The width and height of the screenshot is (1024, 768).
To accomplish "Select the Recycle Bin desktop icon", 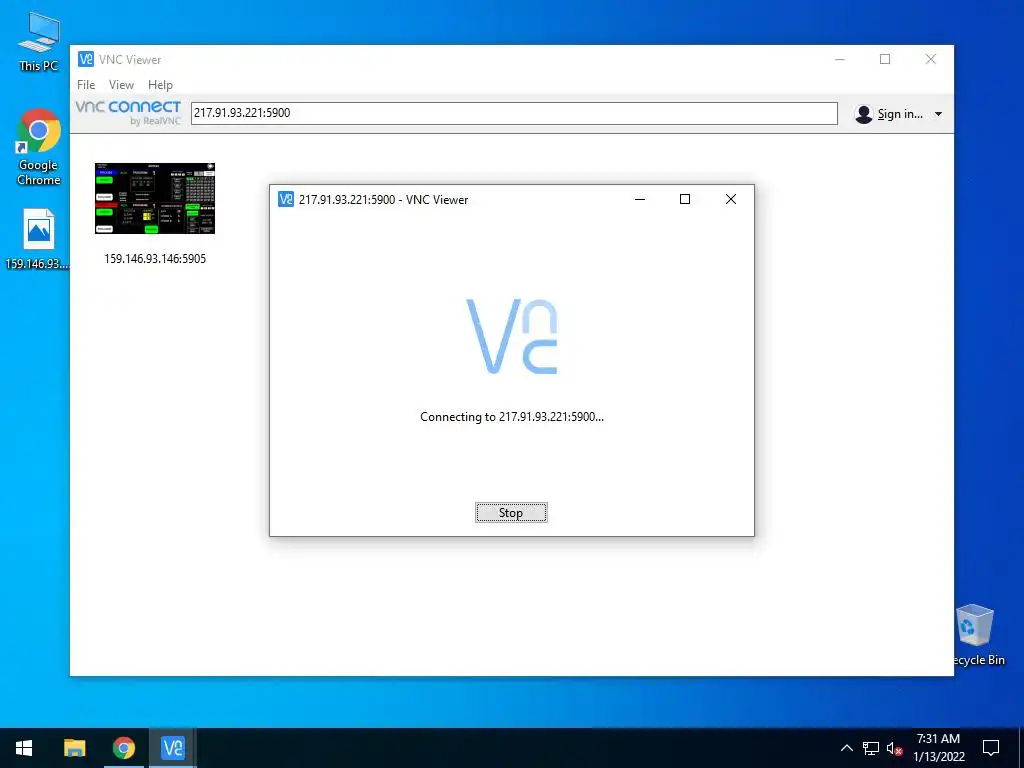I will [976, 635].
